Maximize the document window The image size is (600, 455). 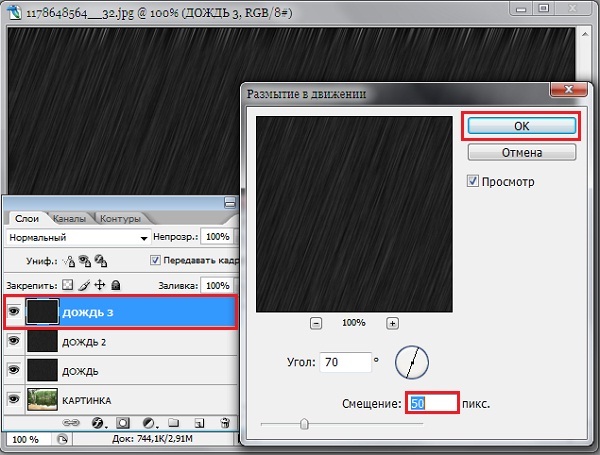click(x=543, y=8)
